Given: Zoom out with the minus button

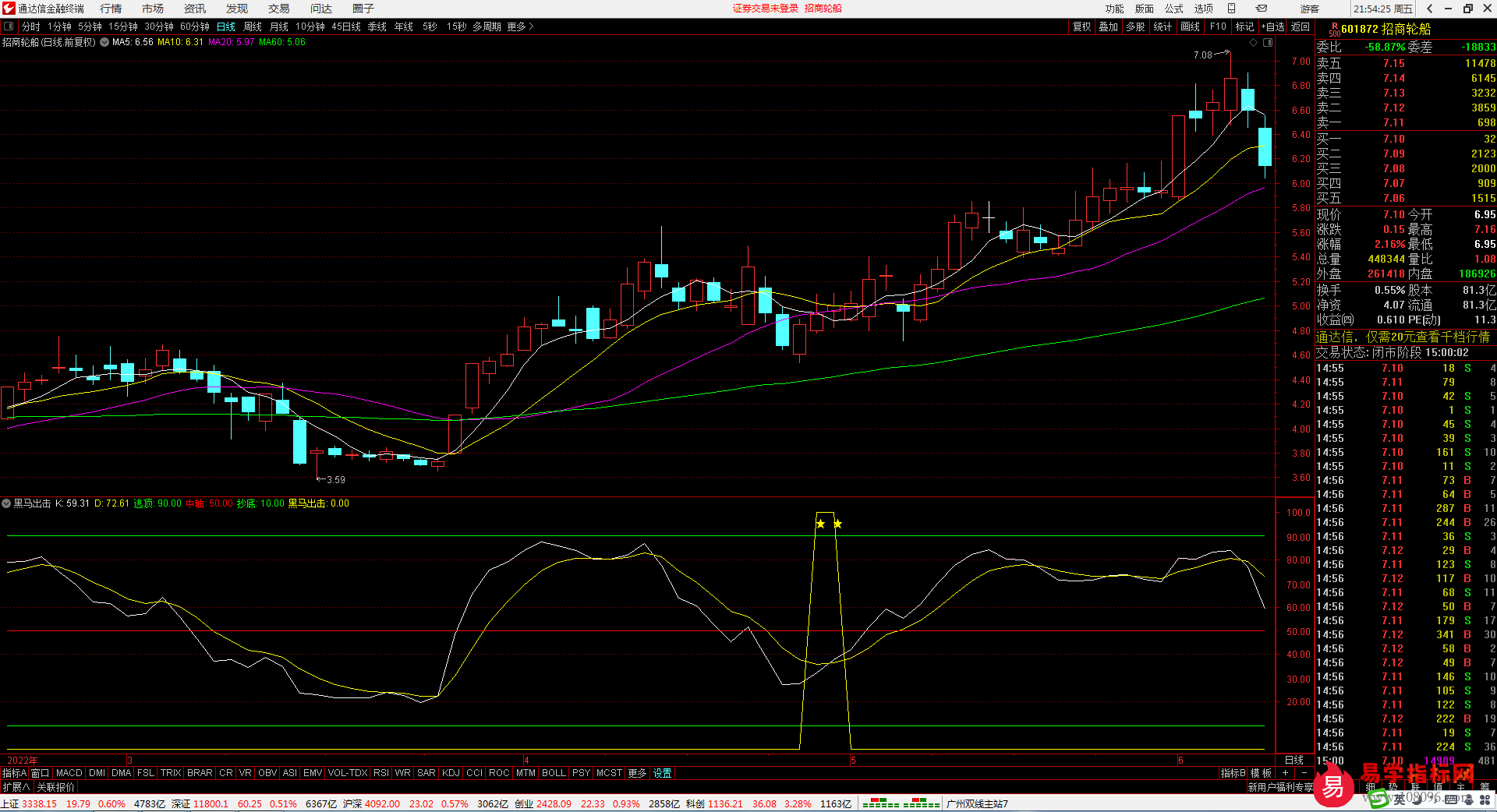Looking at the screenshot, I should click(1304, 773).
